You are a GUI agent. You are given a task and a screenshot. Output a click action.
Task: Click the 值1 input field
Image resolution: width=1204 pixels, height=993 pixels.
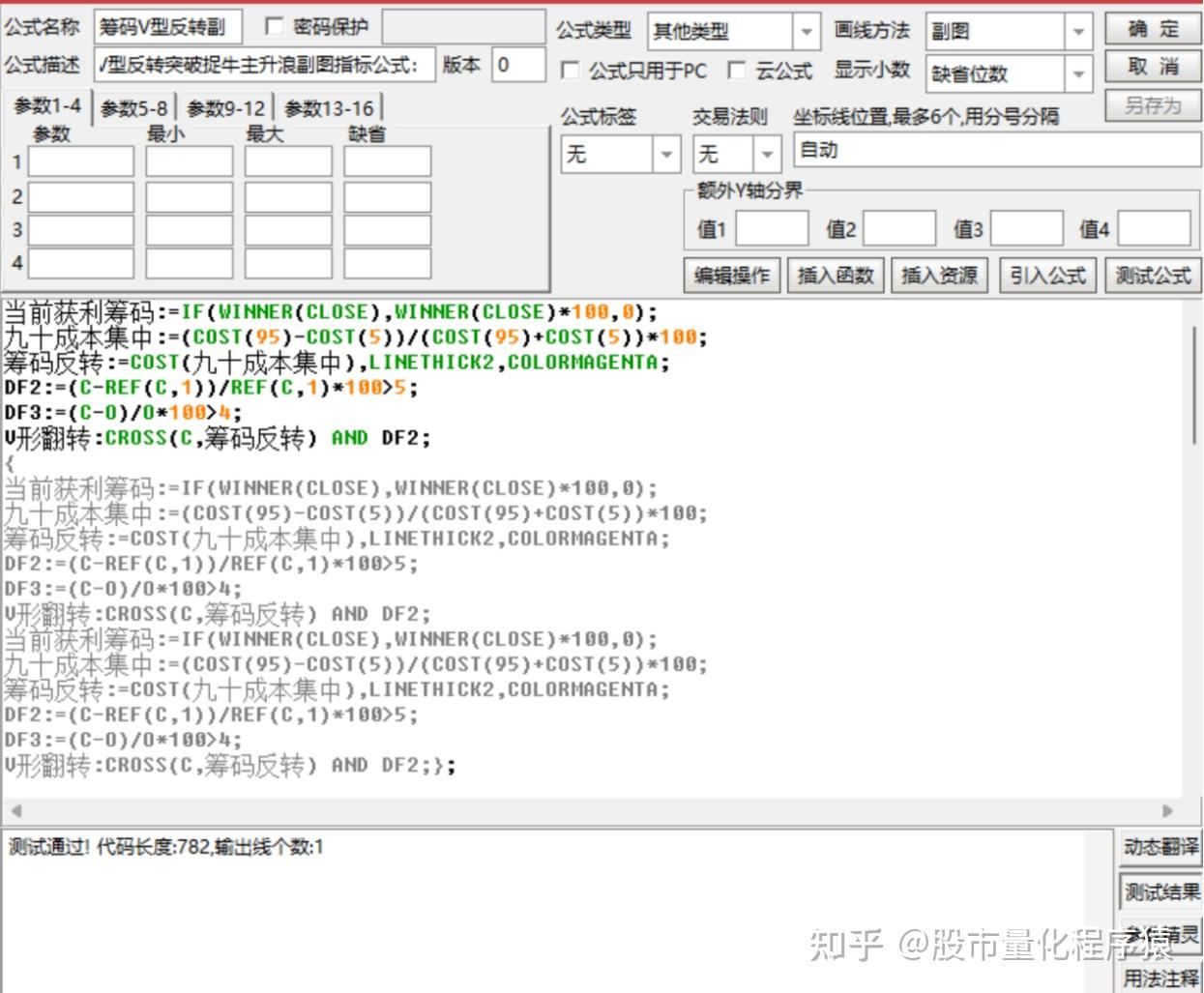772,229
